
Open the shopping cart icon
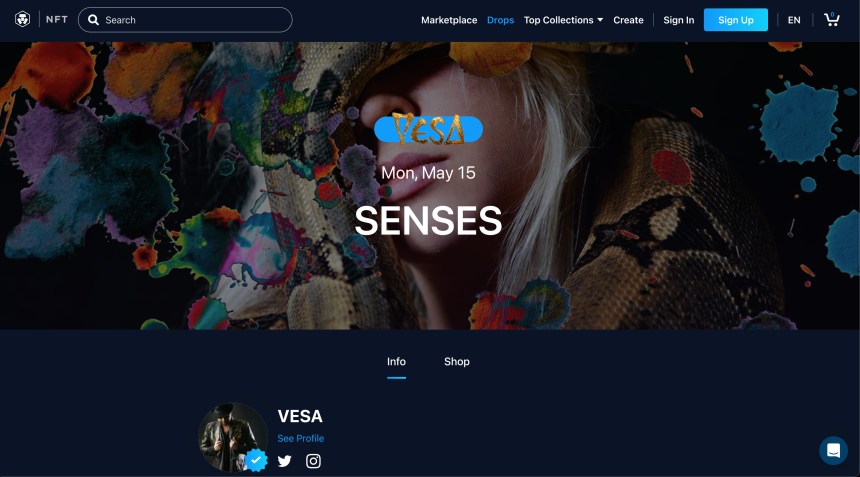click(x=831, y=20)
